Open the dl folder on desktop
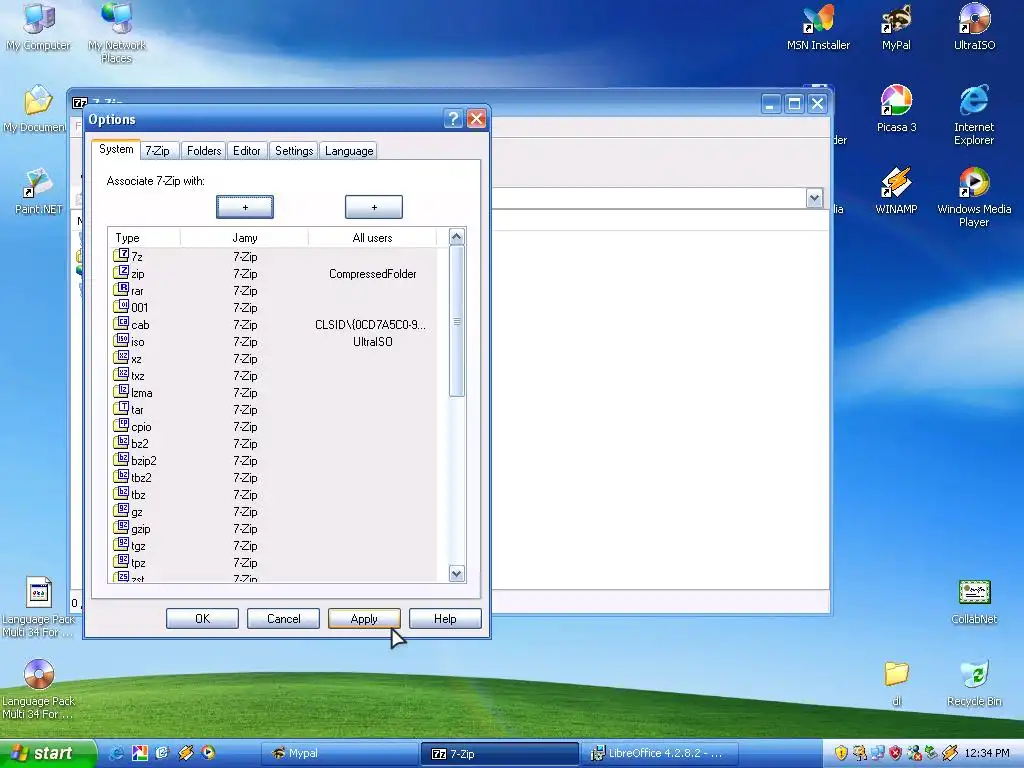Image resolution: width=1024 pixels, height=768 pixels. (x=896, y=683)
